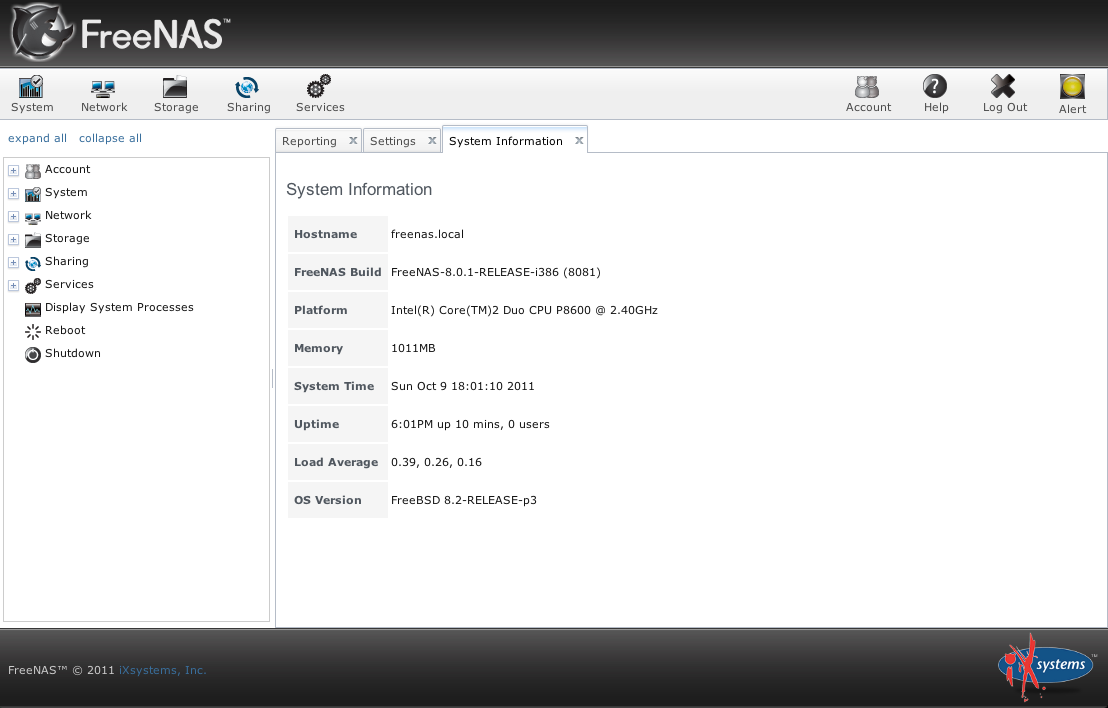
Task: Open the Help icon
Action: click(x=936, y=94)
